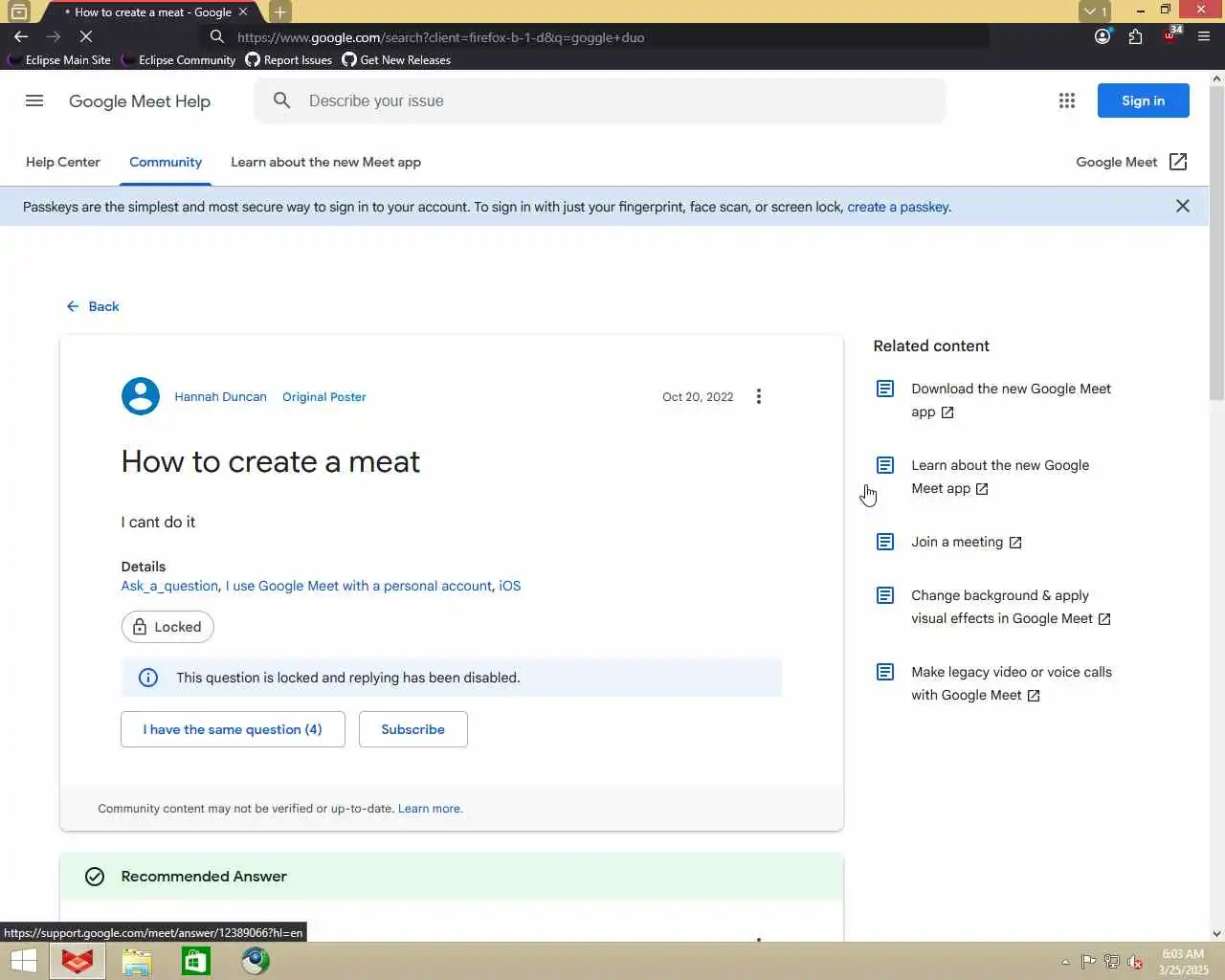Open the browser extensions icon

(x=1135, y=36)
